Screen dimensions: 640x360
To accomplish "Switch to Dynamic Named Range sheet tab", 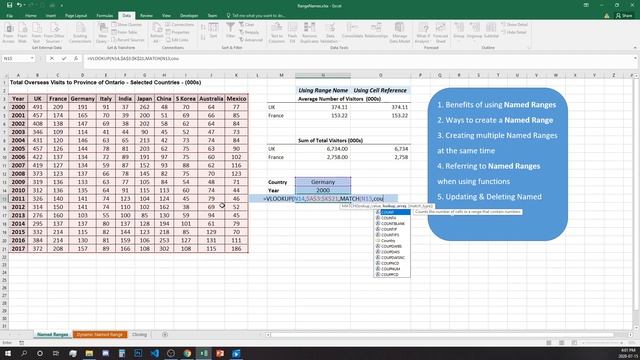I will coord(100,334).
